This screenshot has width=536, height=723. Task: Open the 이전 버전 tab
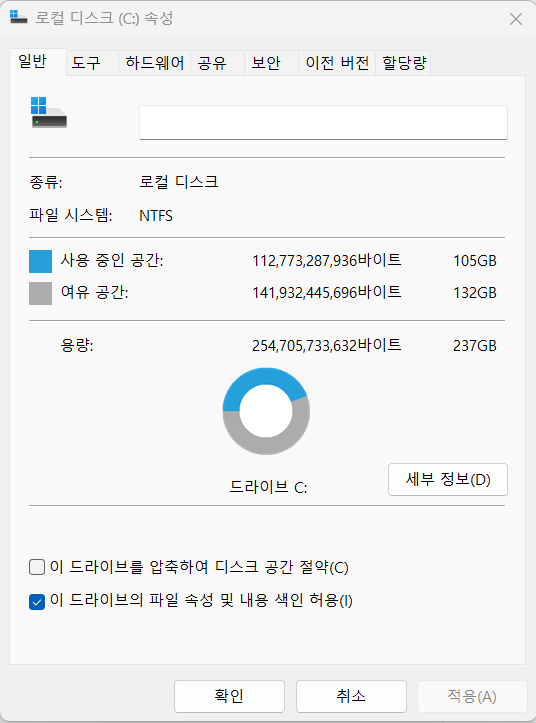[x=337, y=63]
